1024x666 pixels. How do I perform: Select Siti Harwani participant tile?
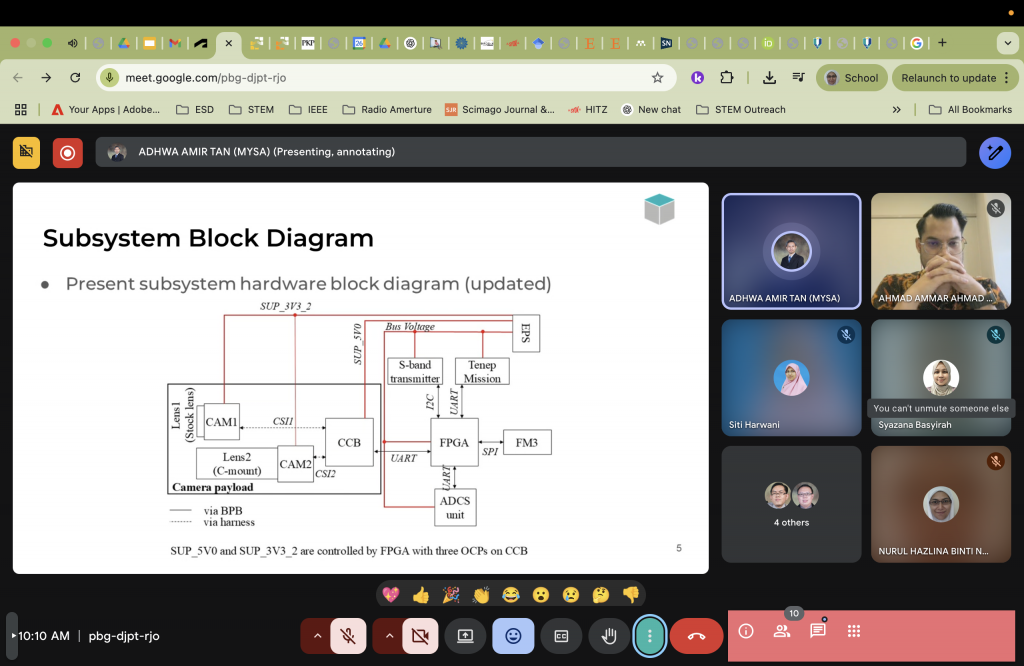tap(792, 377)
